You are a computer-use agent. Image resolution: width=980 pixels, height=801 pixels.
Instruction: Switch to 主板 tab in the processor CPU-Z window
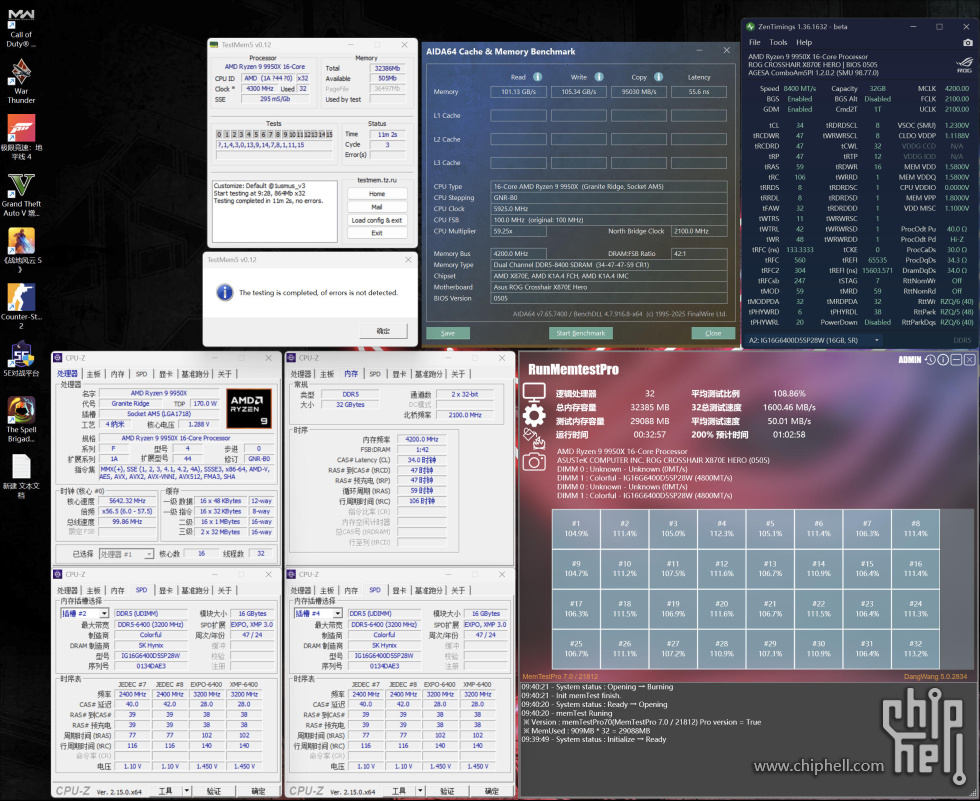(93, 374)
